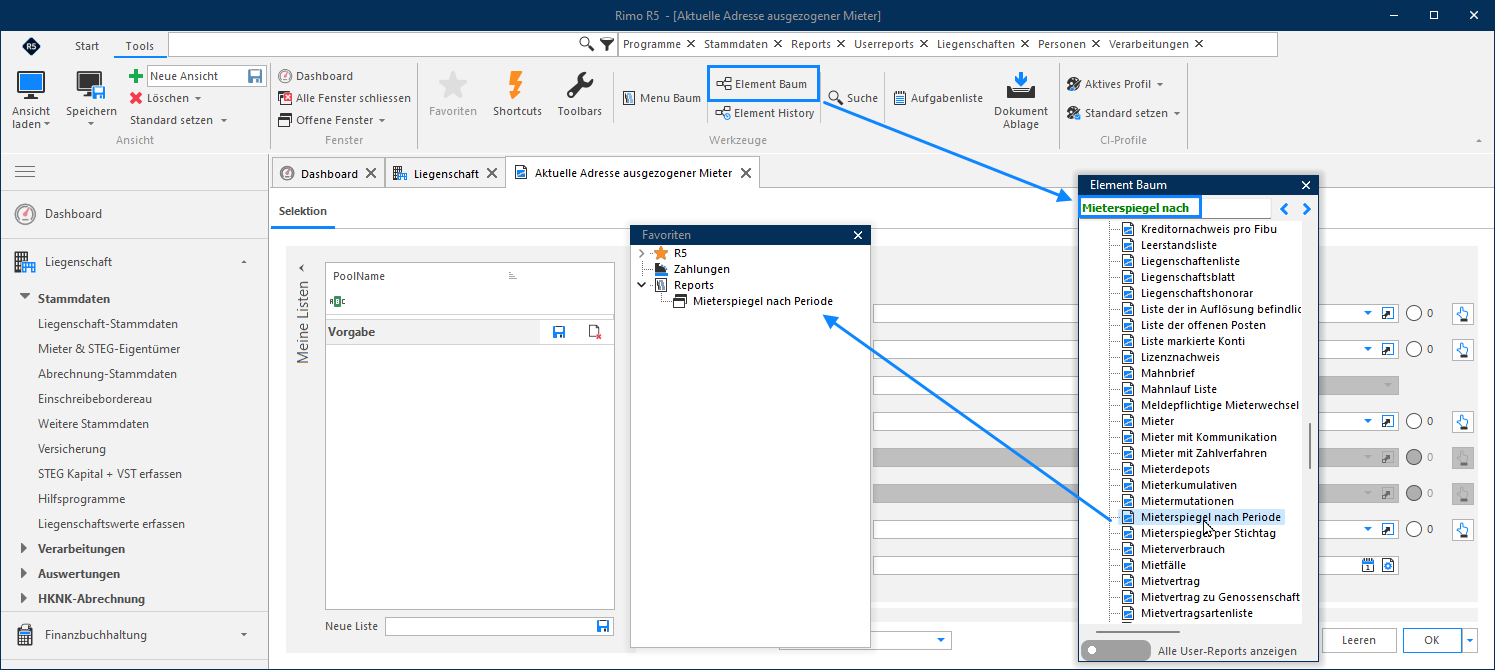Save the Neue Ansicht name with disk icon

tap(255, 76)
